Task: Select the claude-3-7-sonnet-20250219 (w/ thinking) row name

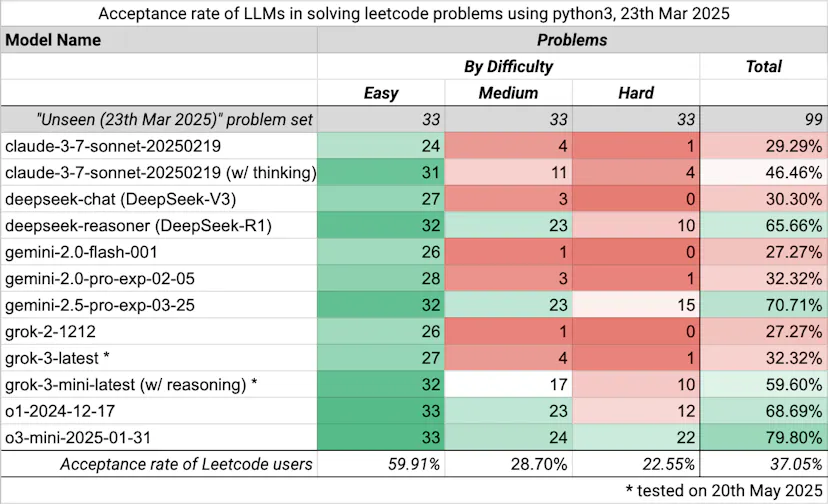Action: point(159,173)
